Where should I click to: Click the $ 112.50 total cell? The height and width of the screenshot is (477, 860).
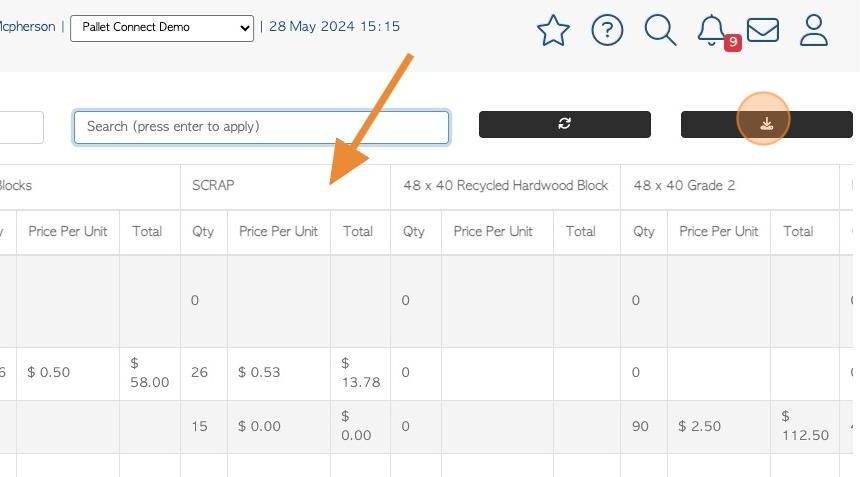[x=805, y=426]
